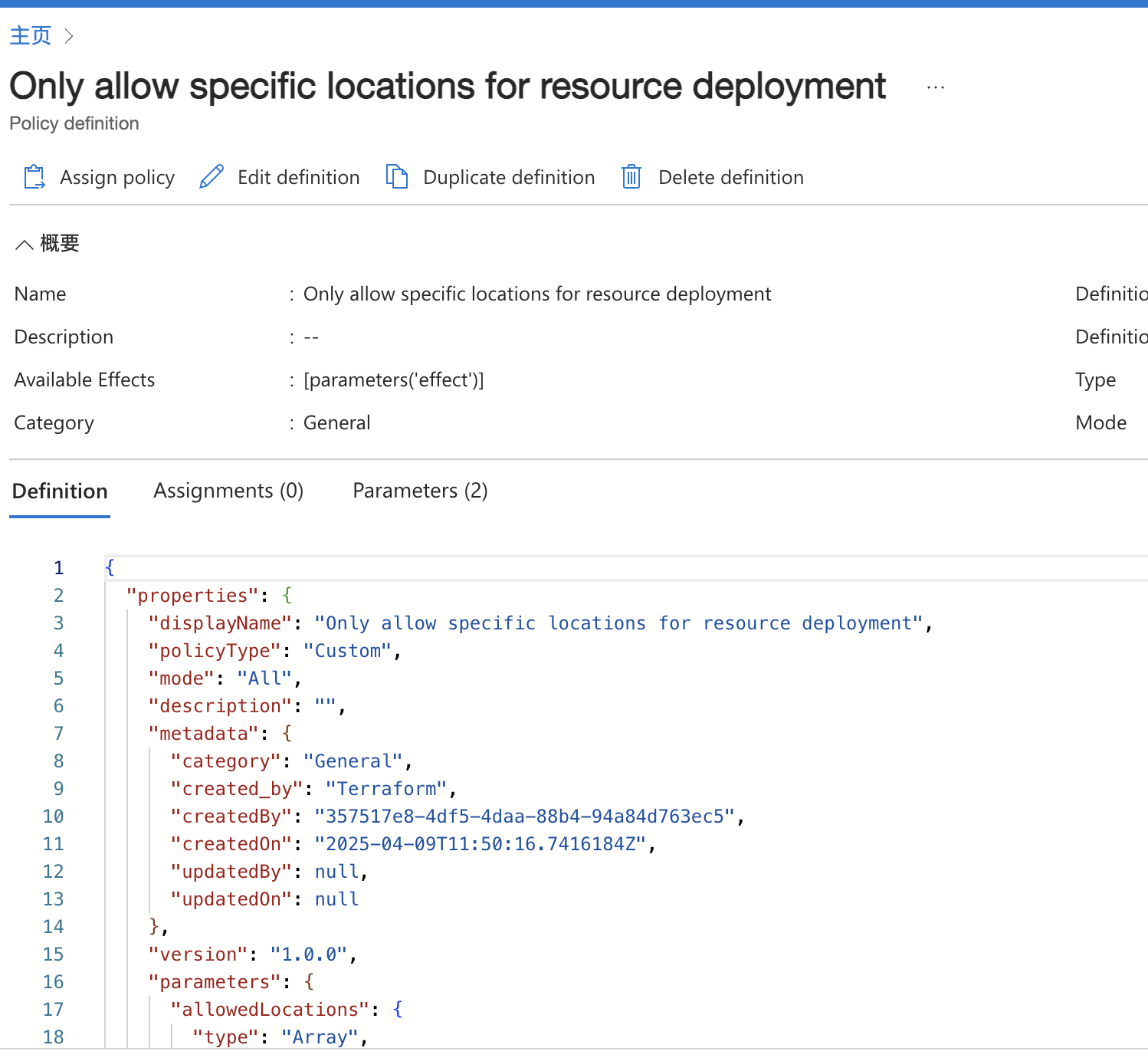Collapse the 概要 section
The height and width of the screenshot is (1058, 1148).
[47, 244]
